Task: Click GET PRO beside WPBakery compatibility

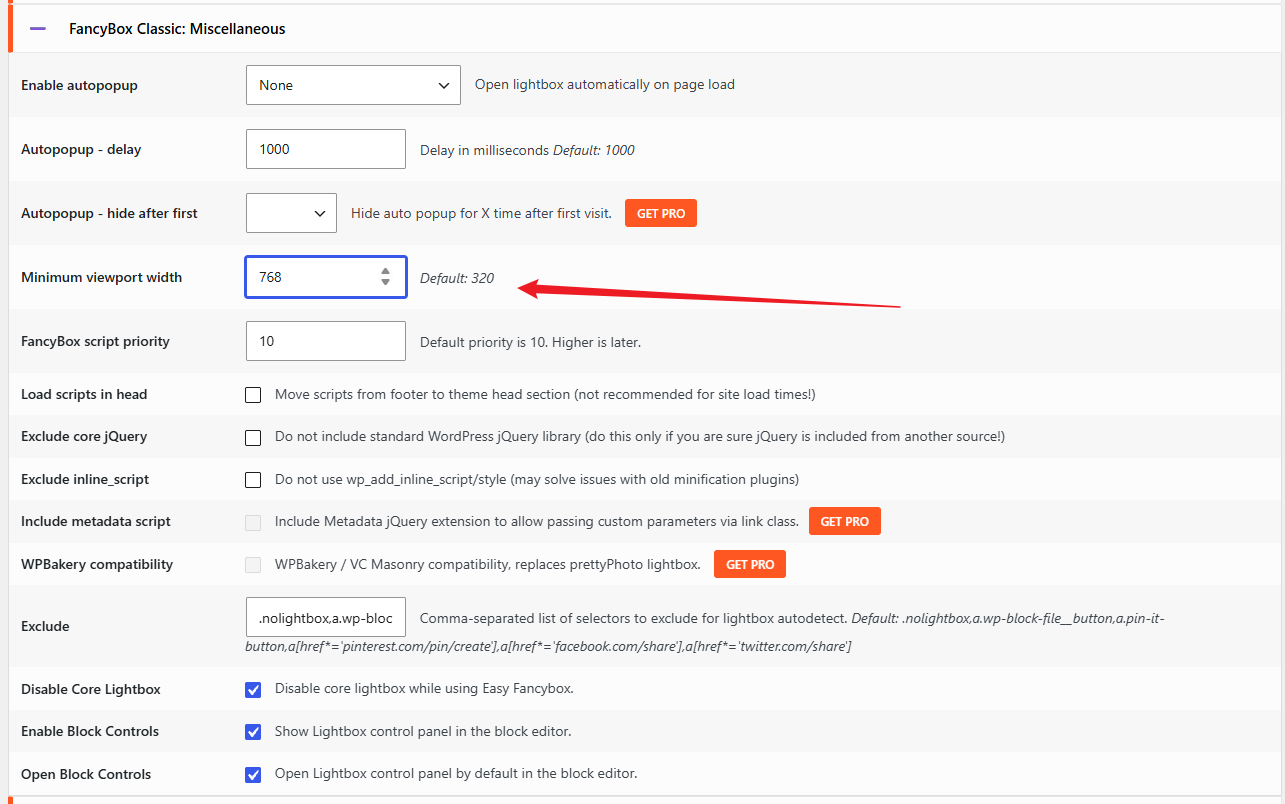Action: pos(750,565)
